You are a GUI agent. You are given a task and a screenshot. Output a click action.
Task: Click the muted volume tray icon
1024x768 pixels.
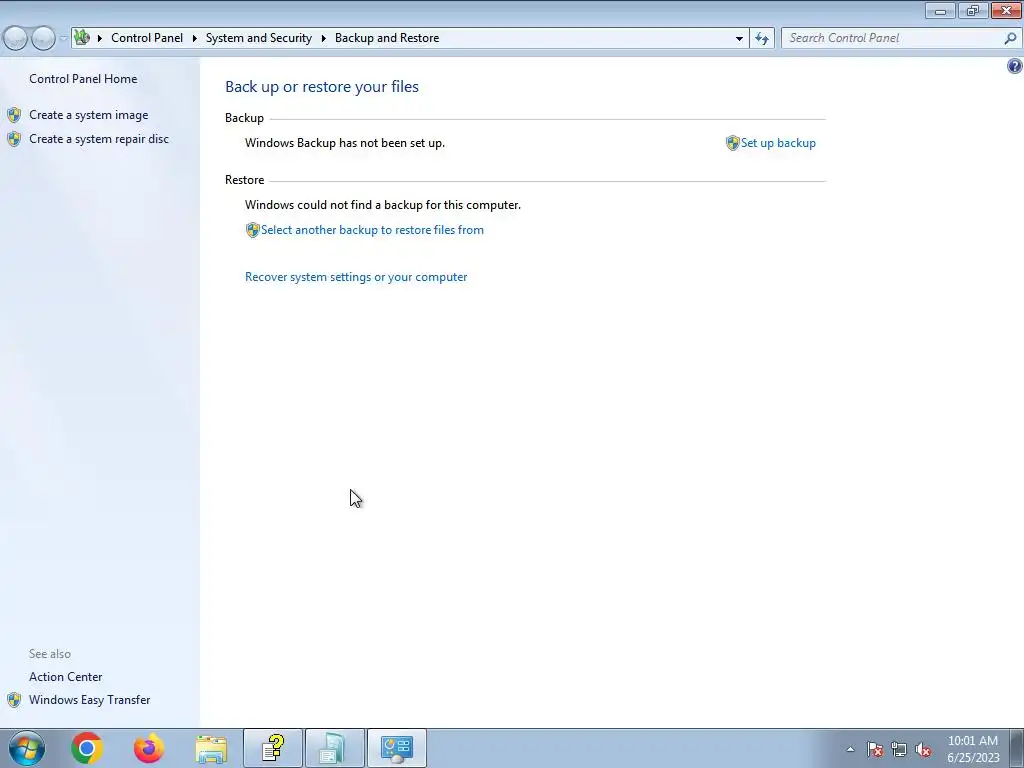click(x=923, y=749)
